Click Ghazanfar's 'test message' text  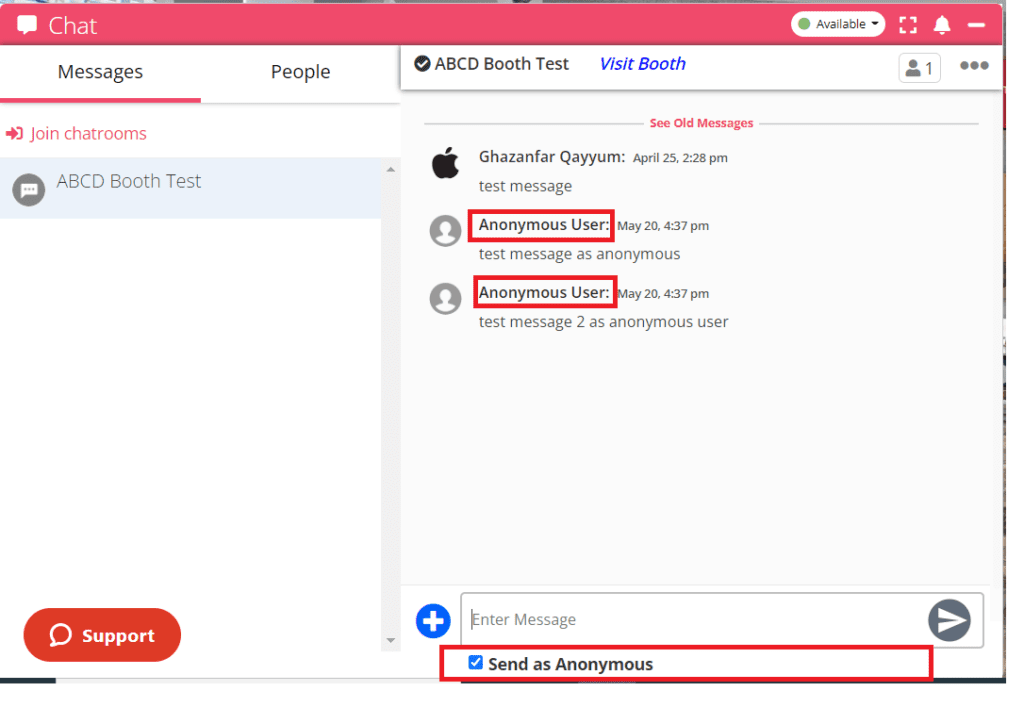tap(525, 186)
